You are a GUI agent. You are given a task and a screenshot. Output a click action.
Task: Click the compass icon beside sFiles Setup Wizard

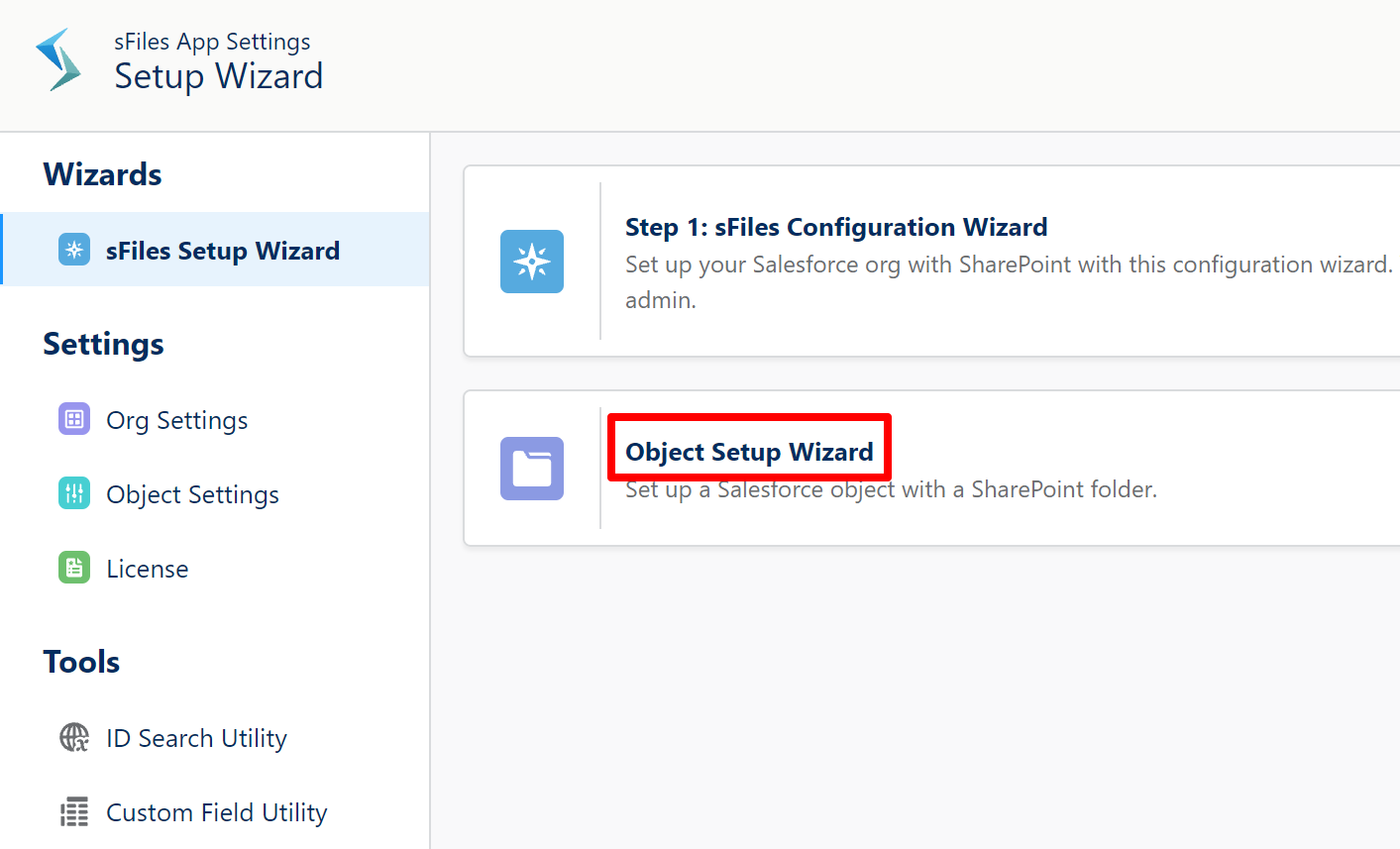[74, 250]
